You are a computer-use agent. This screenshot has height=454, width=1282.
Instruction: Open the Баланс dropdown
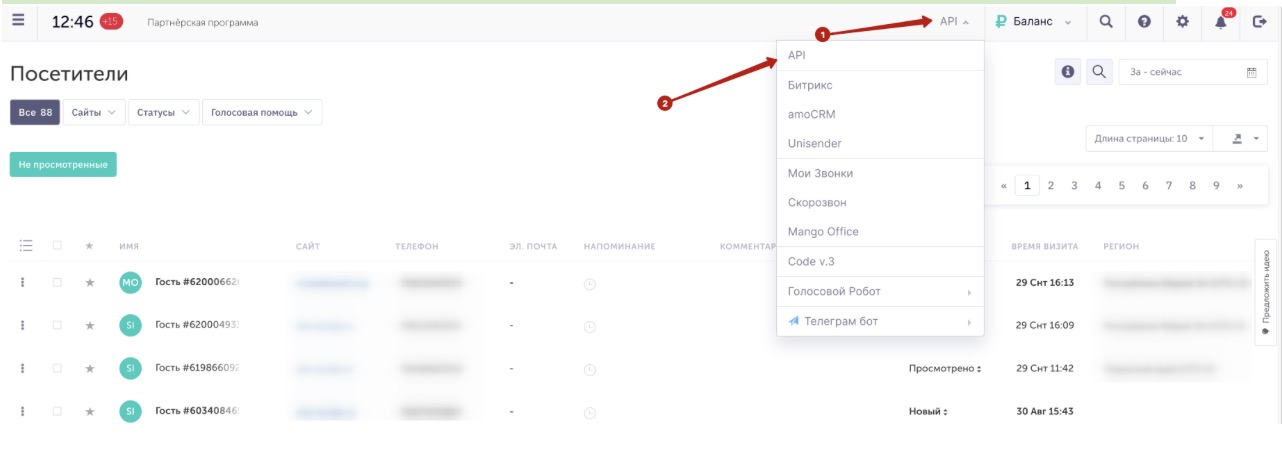coord(1036,22)
